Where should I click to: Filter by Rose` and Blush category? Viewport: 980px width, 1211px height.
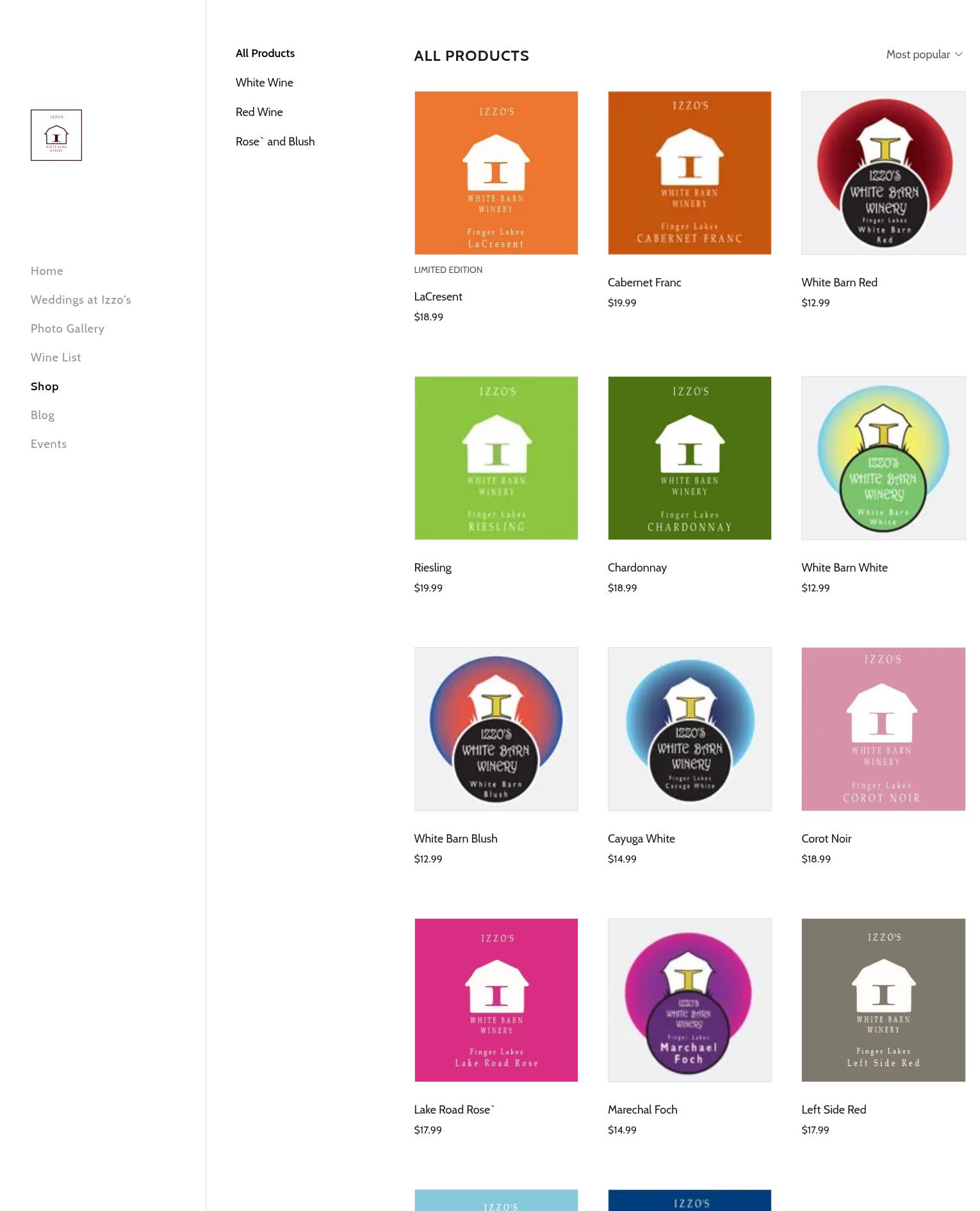(275, 142)
